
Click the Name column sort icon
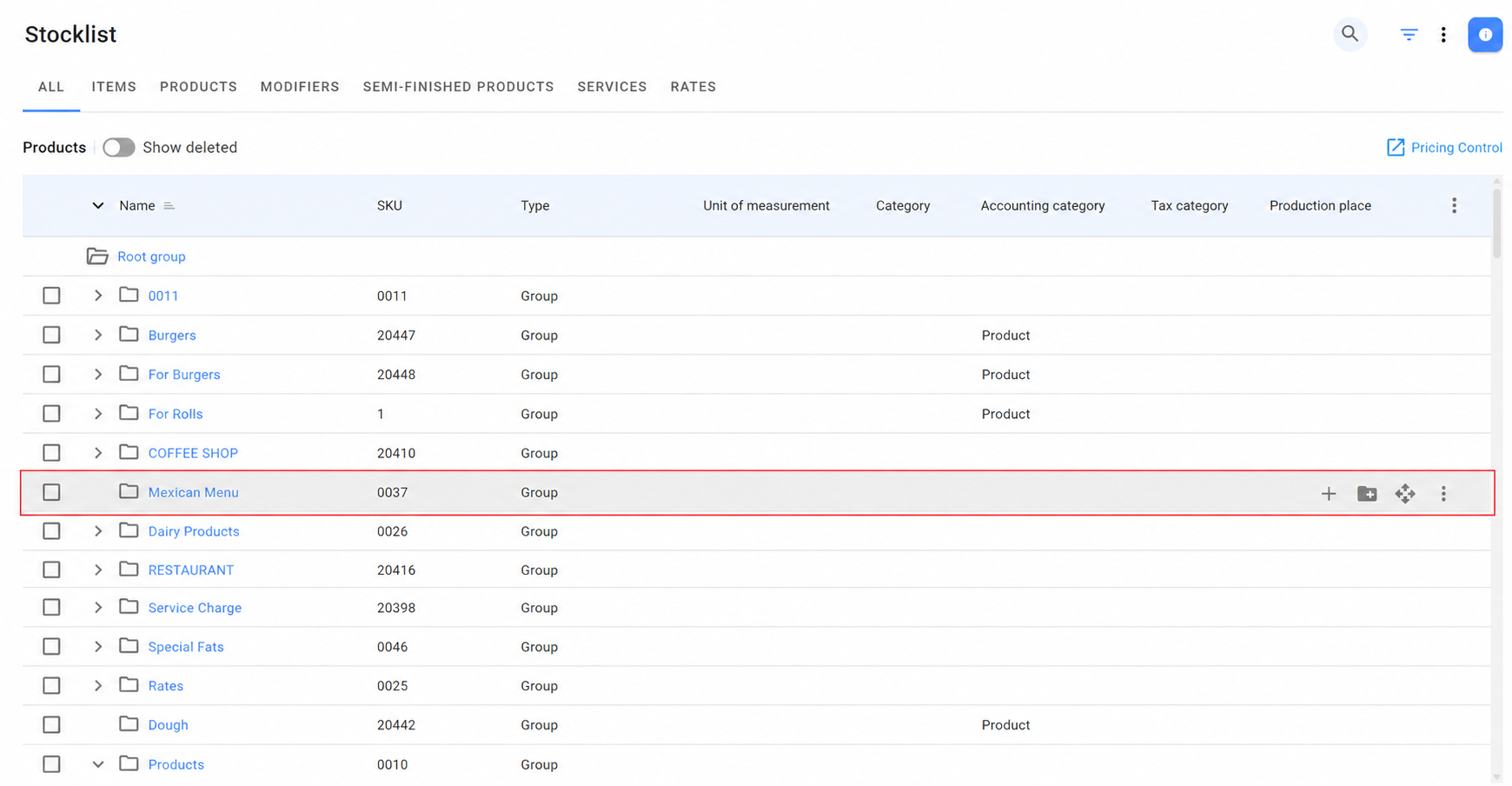coord(169,206)
